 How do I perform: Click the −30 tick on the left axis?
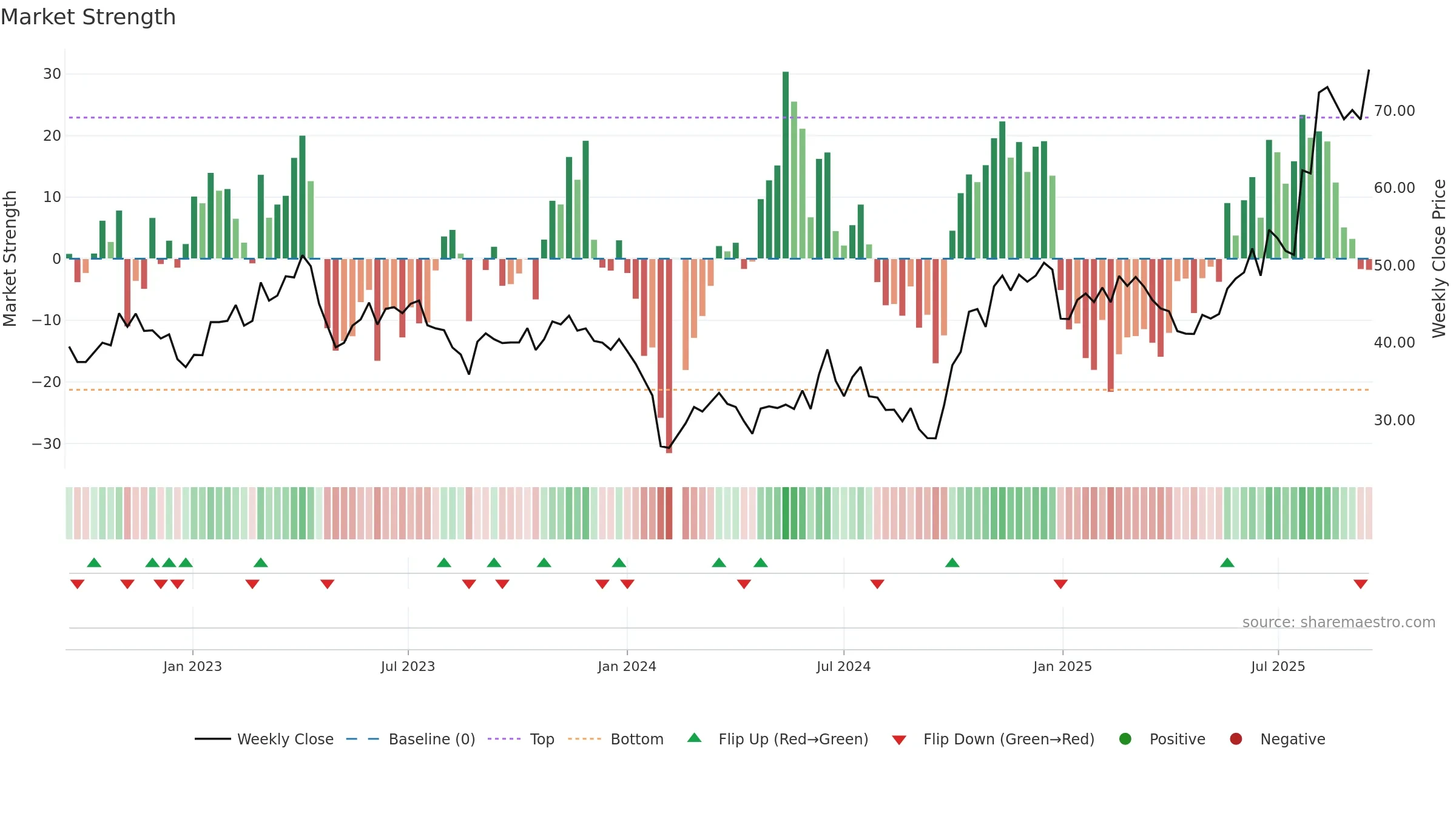(x=47, y=443)
